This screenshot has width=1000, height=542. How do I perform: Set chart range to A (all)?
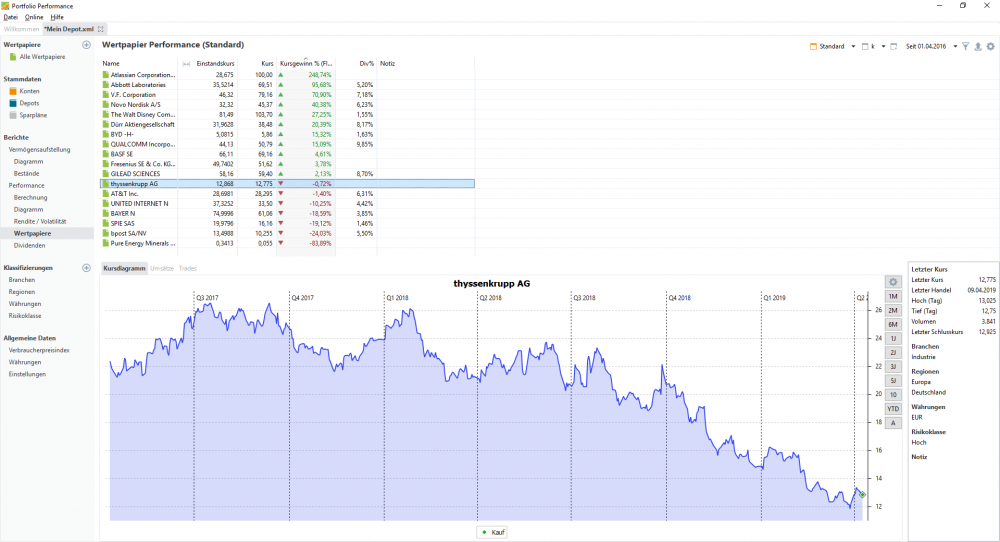pos(893,423)
